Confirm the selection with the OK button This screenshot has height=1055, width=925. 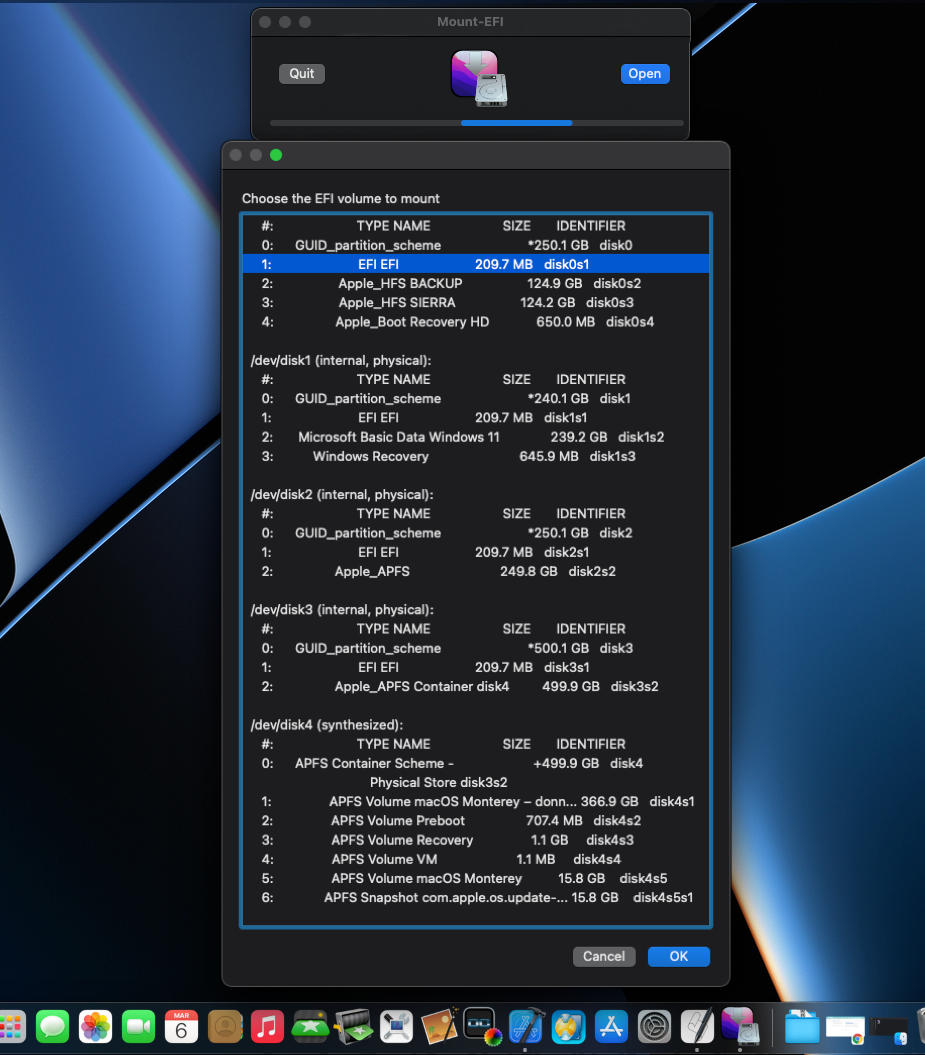coord(678,956)
